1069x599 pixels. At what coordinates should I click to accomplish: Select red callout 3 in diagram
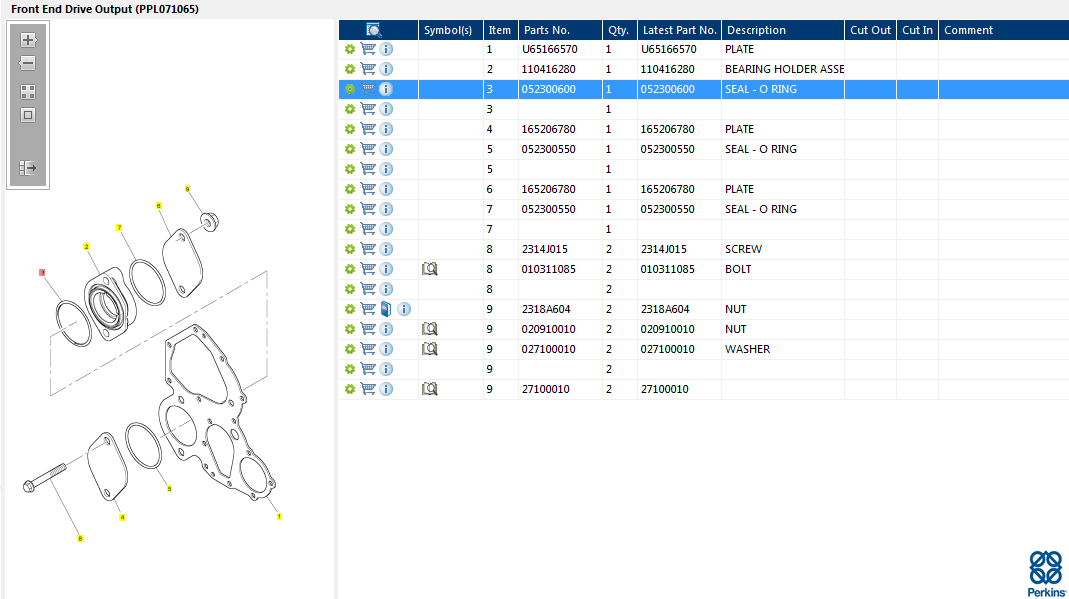(x=42, y=273)
